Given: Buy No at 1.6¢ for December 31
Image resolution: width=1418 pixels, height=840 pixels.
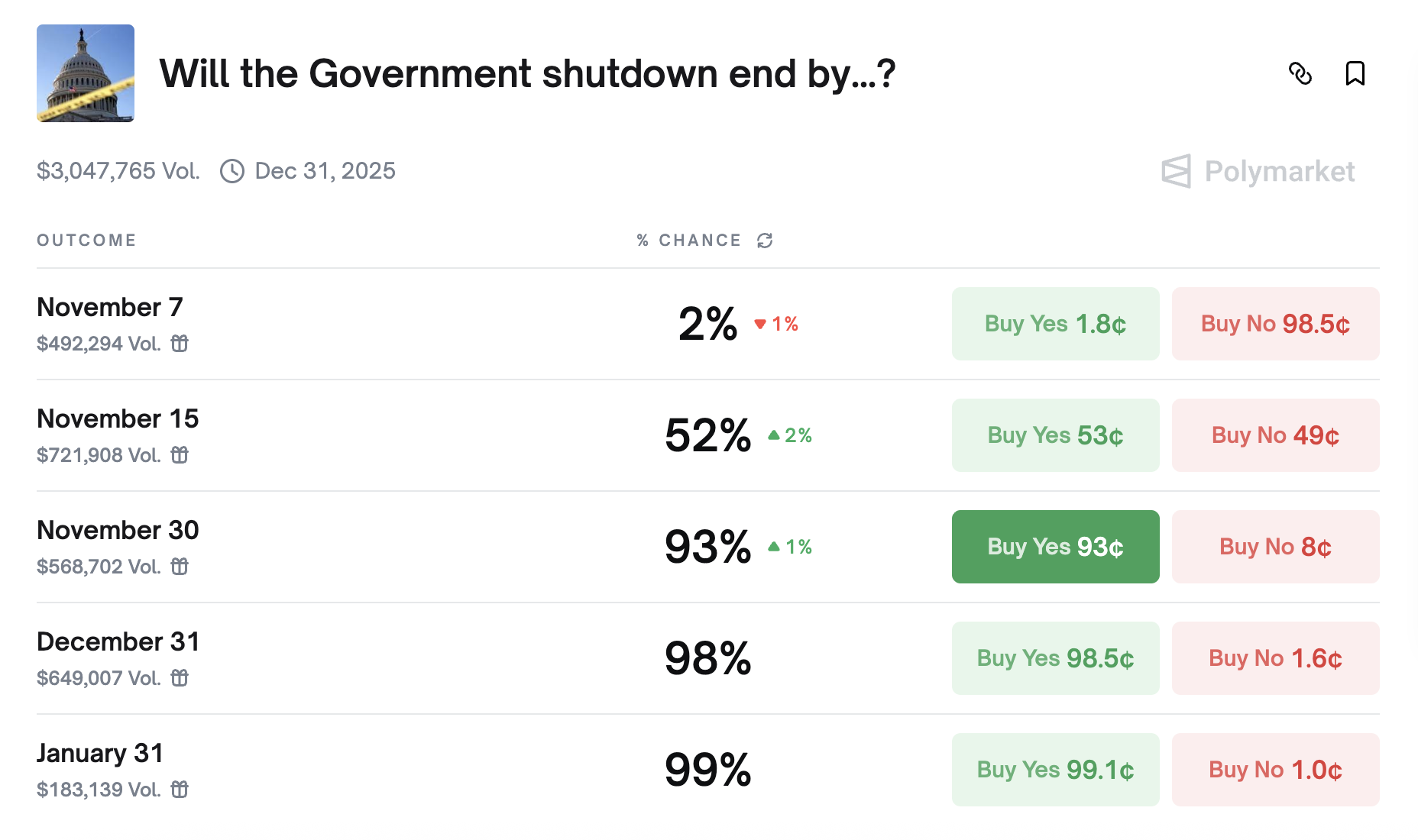Looking at the screenshot, I should (1275, 658).
